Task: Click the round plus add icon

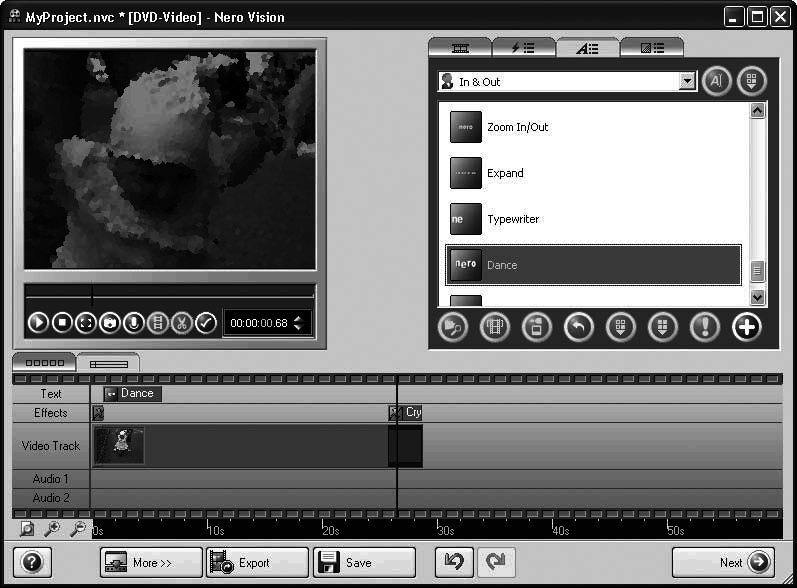Action: click(x=746, y=327)
